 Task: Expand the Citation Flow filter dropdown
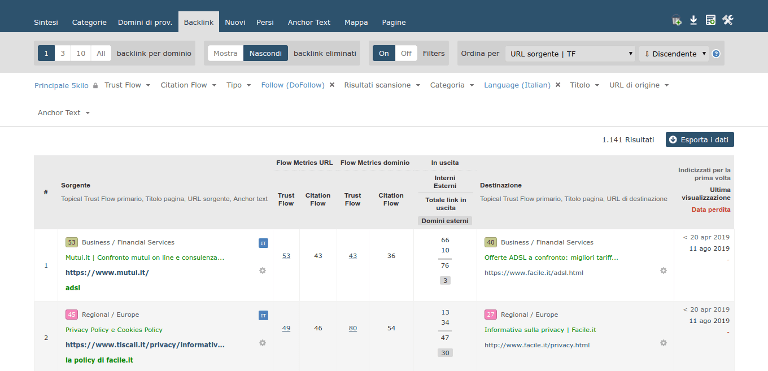[x=189, y=85]
